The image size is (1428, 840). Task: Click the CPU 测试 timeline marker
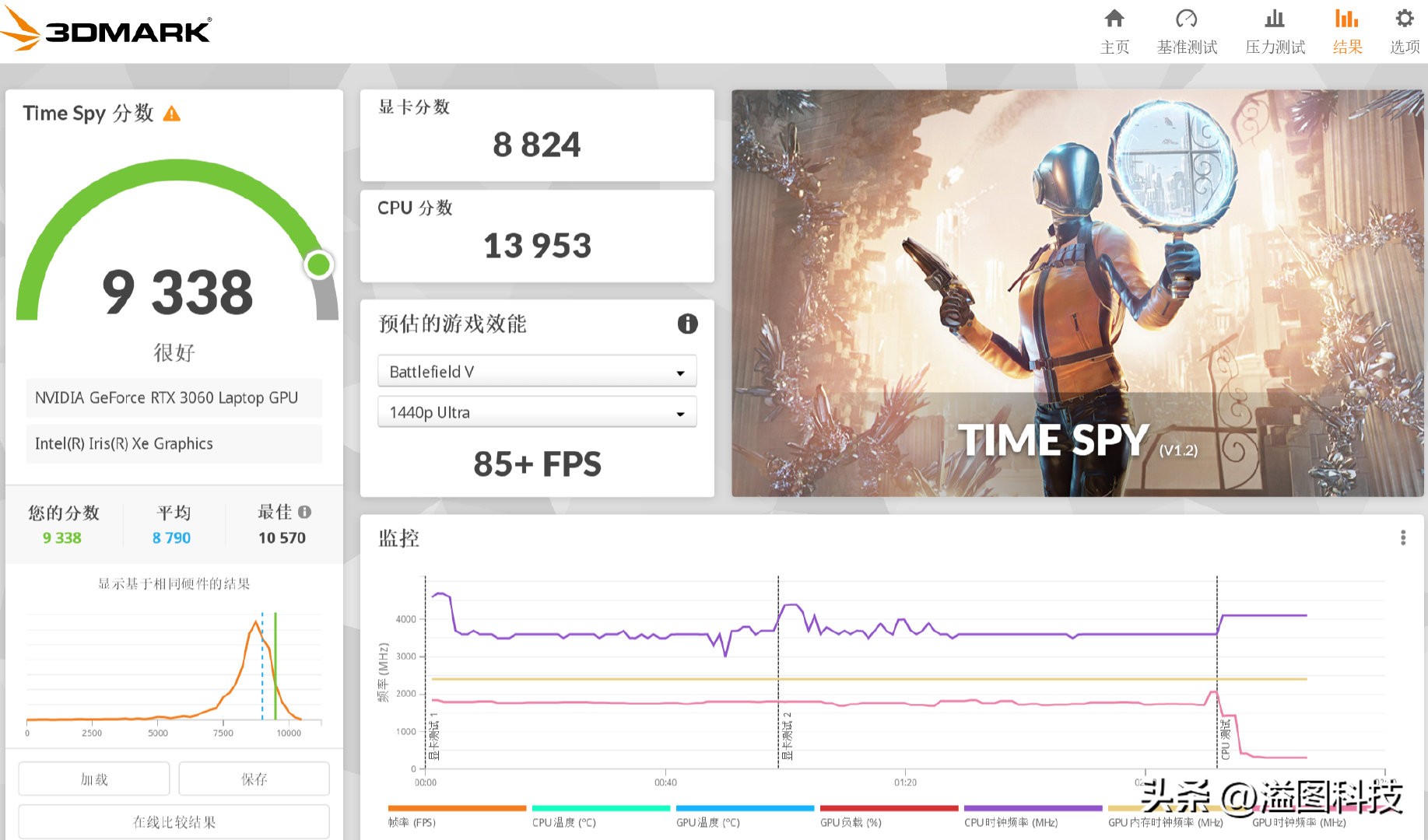coord(1226,739)
